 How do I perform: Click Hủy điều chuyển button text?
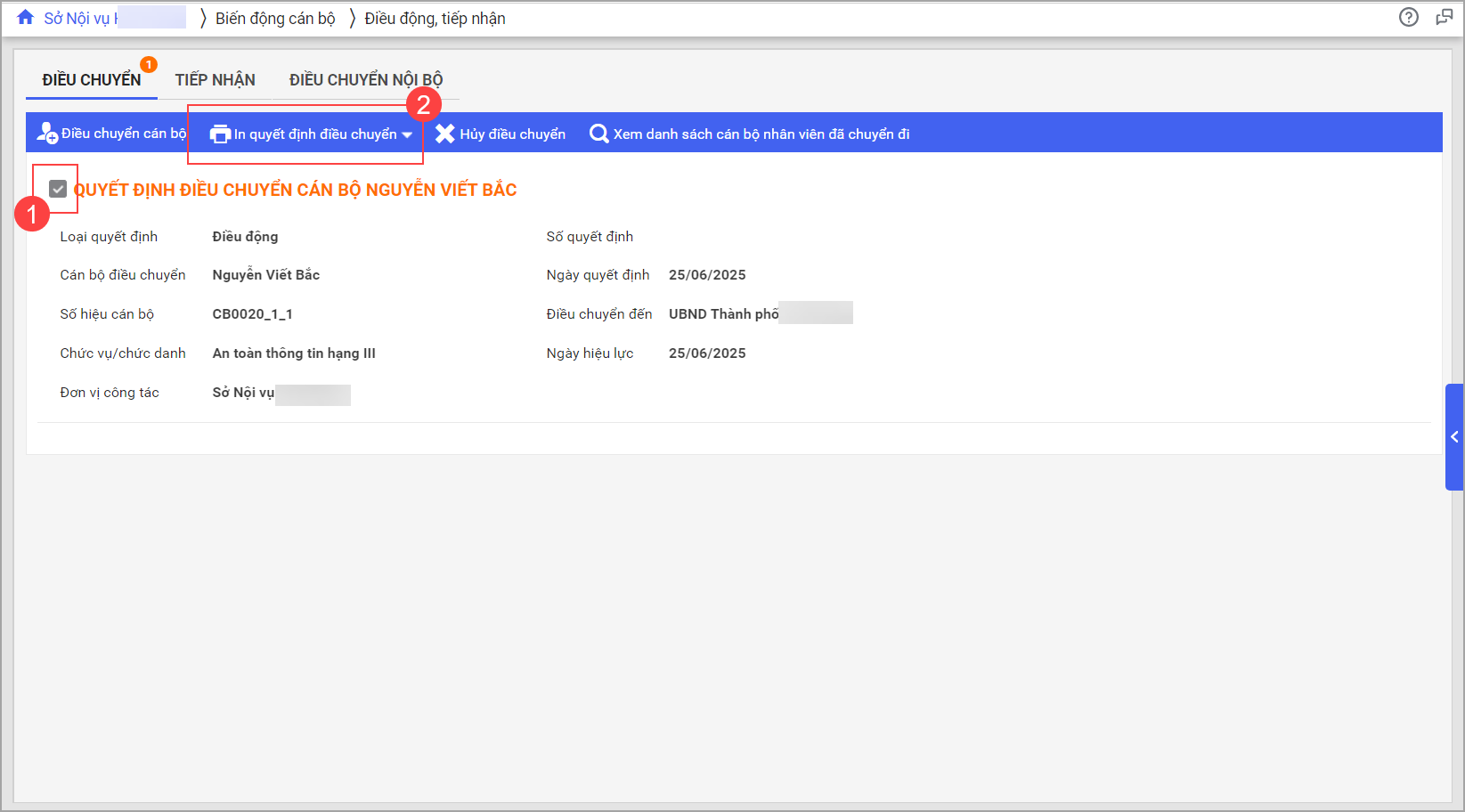tap(512, 134)
